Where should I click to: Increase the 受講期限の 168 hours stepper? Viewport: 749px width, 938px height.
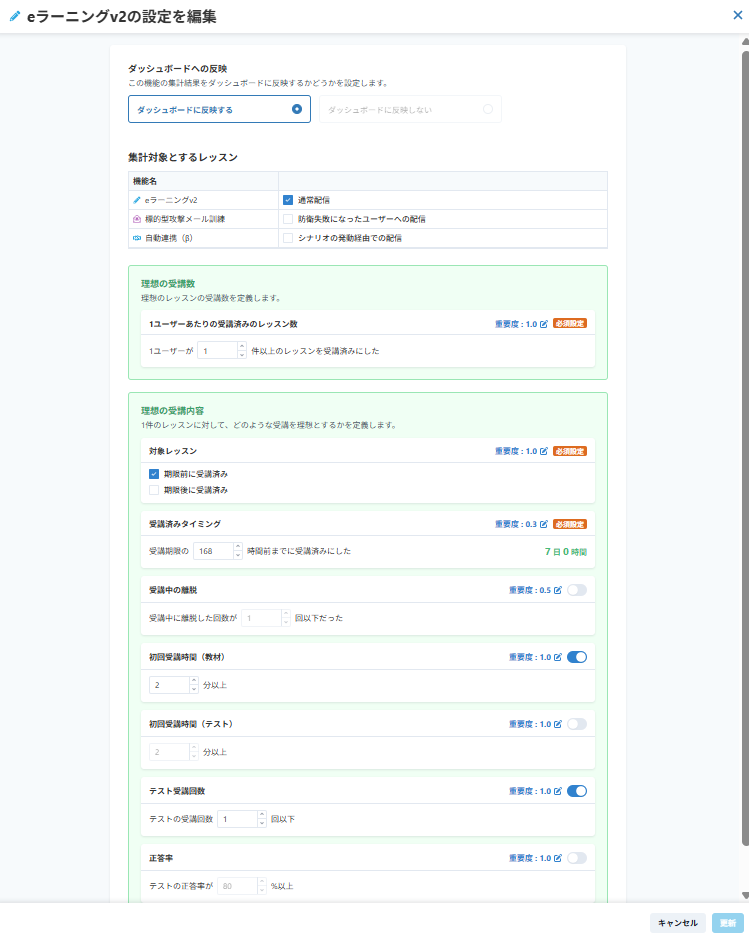point(238,547)
